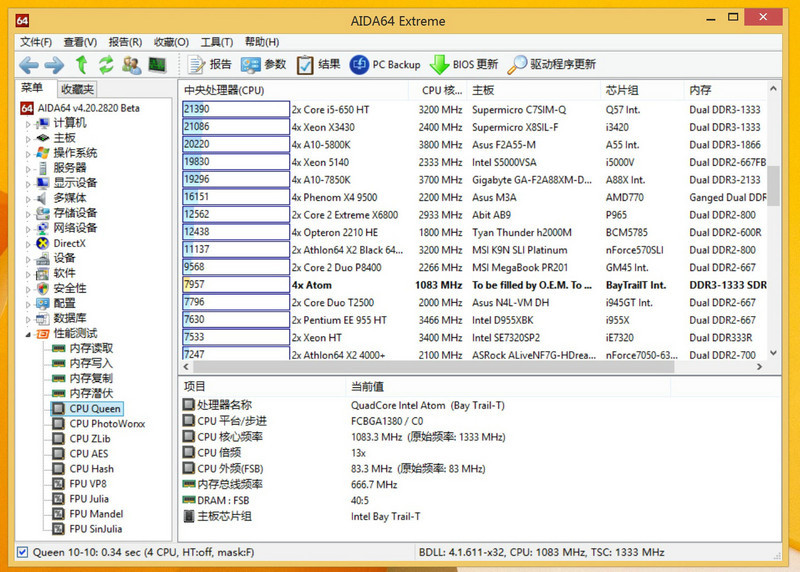Open the 工具(T) menu
Viewport: 800px width, 572px height.
click(x=217, y=42)
